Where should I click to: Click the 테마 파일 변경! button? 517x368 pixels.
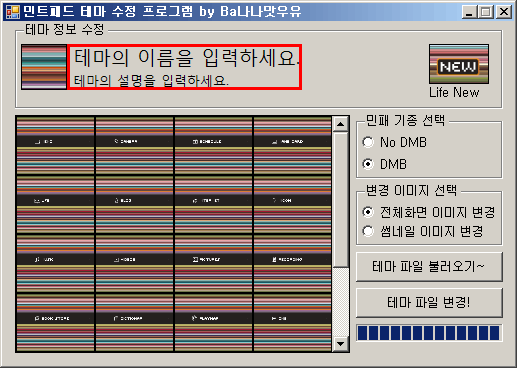click(x=429, y=303)
